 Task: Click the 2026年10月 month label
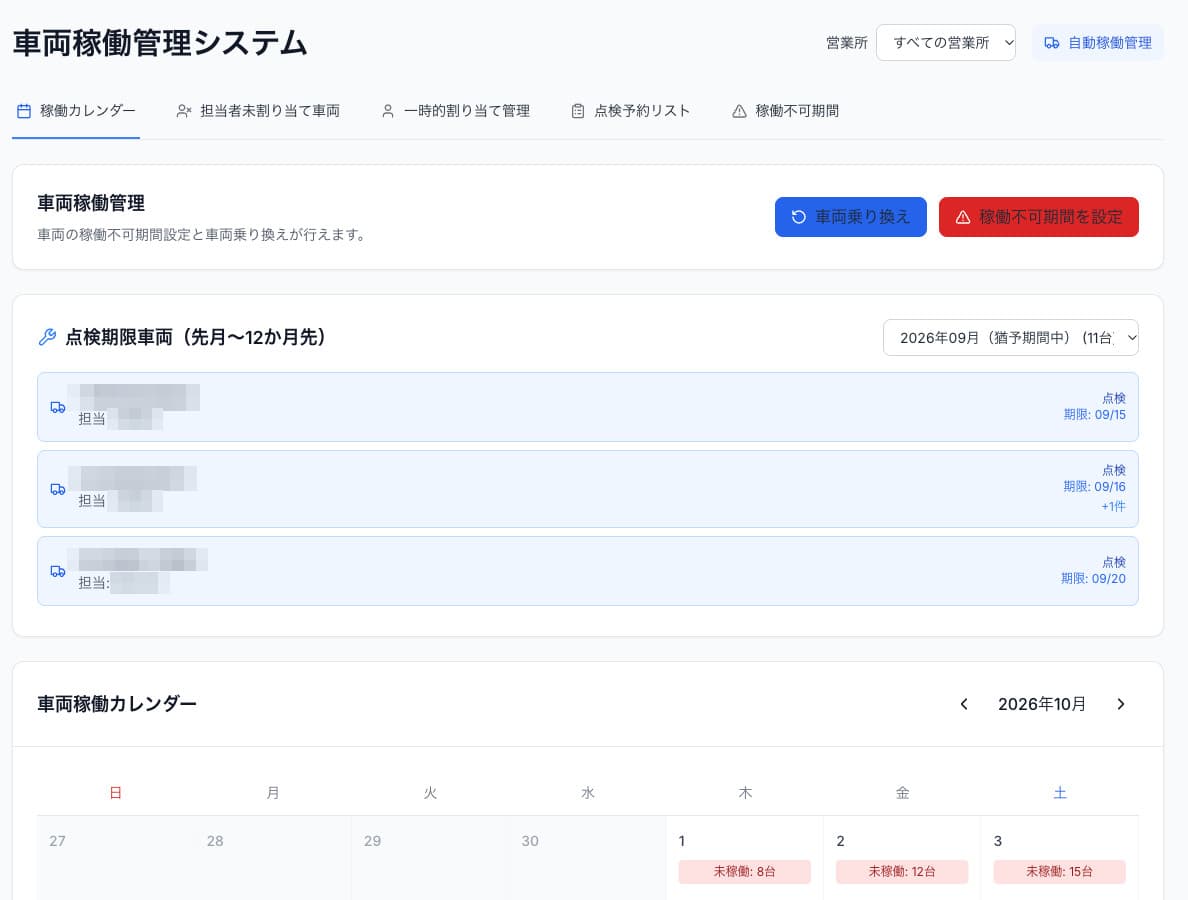click(x=1042, y=705)
